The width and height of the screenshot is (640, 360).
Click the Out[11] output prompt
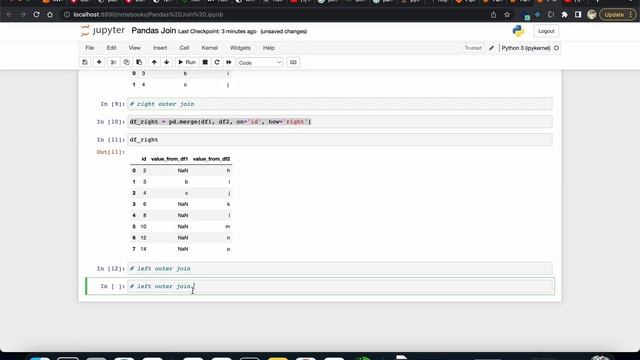[111, 152]
